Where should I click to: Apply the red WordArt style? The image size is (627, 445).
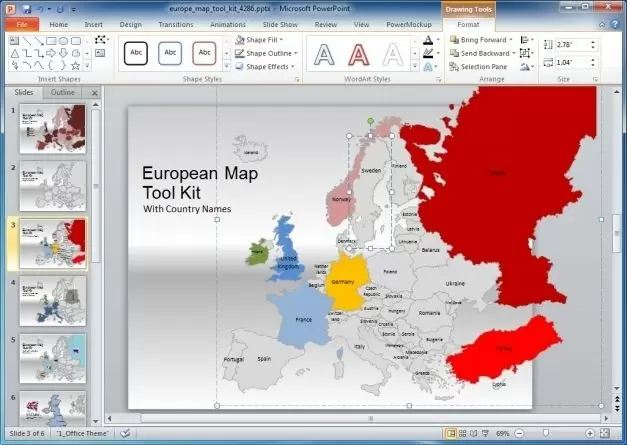pyautogui.click(x=359, y=53)
